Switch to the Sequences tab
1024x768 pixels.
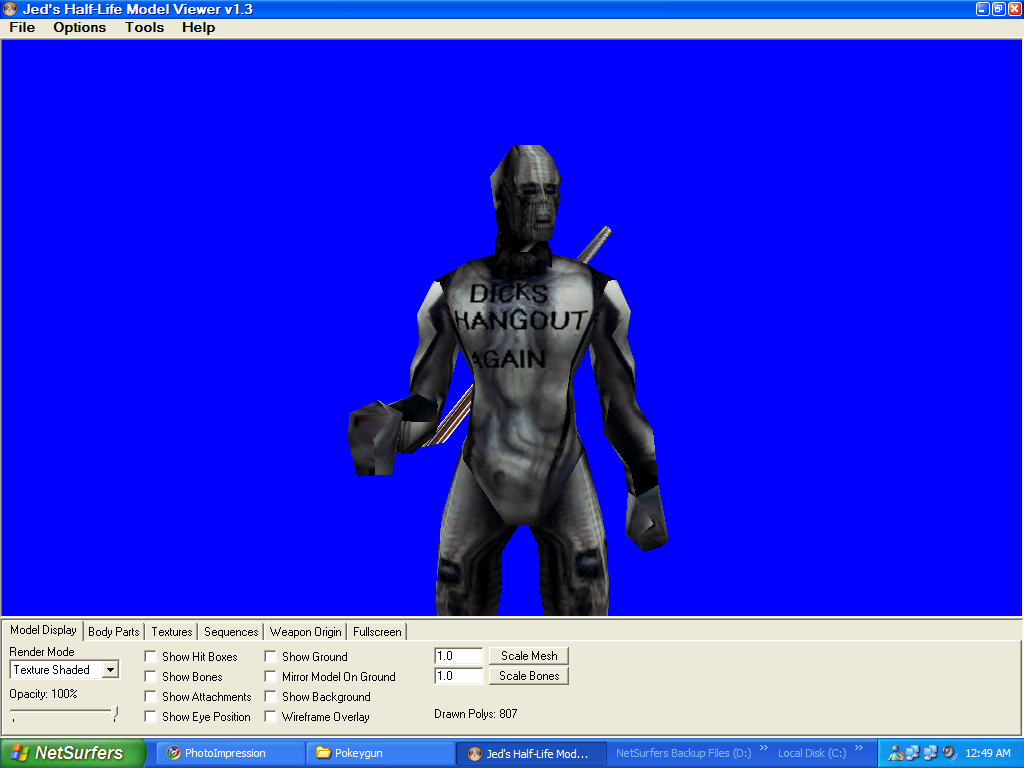(x=231, y=632)
